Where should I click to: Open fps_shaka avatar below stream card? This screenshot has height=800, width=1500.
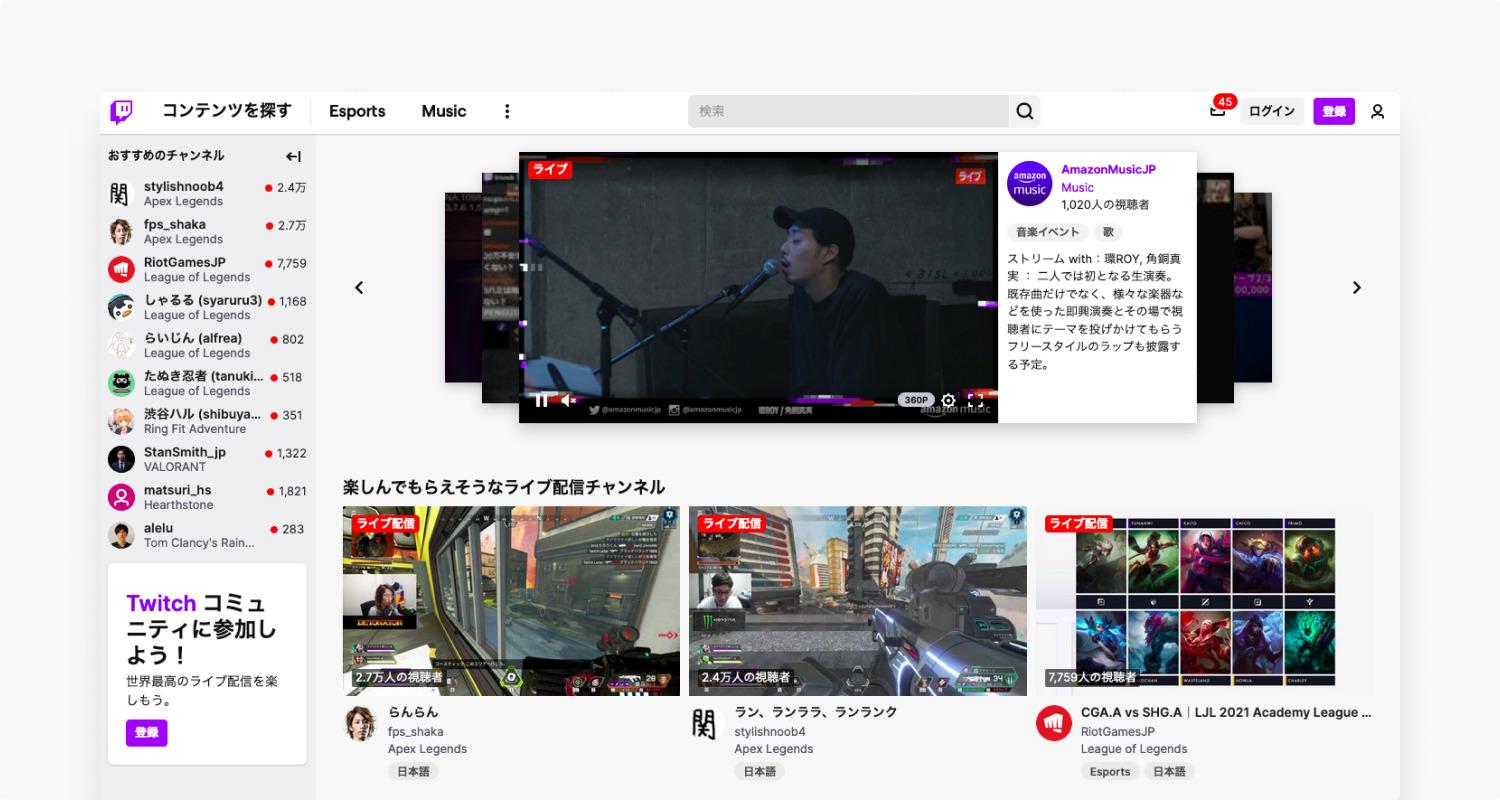[x=360, y=723]
